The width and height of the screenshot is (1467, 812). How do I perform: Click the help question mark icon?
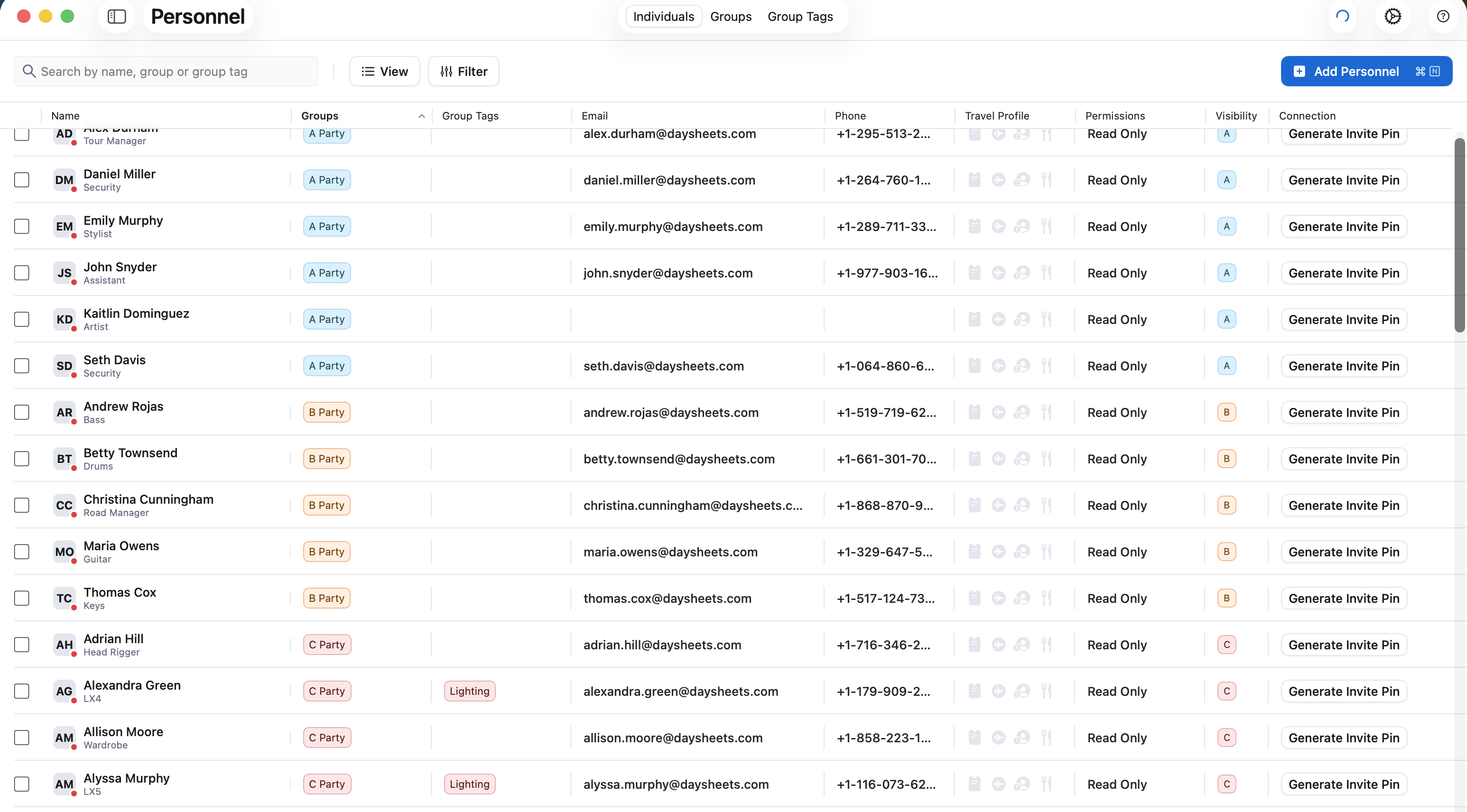(1442, 17)
